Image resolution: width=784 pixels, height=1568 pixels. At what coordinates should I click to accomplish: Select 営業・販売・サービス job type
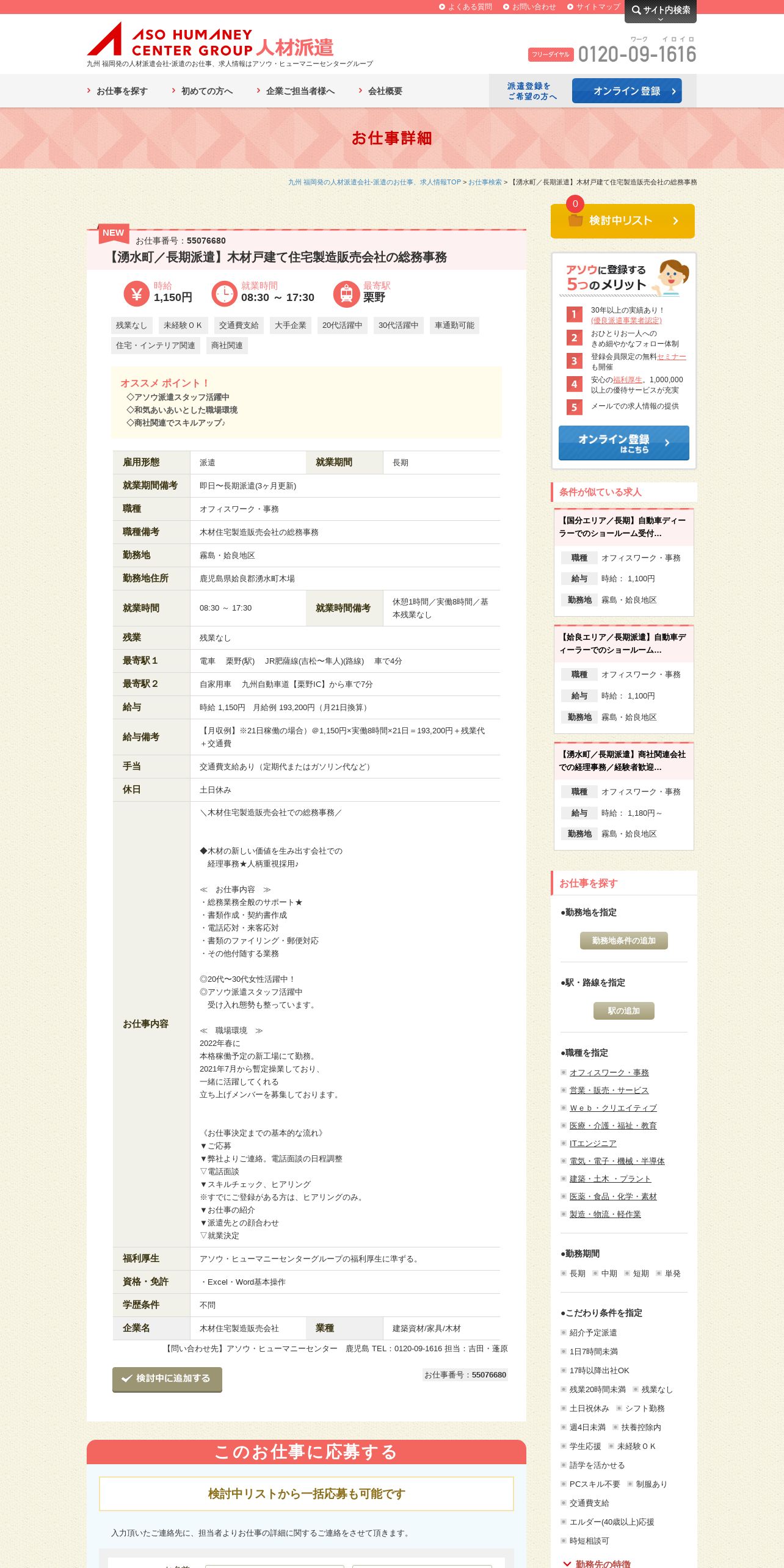coord(609,1091)
